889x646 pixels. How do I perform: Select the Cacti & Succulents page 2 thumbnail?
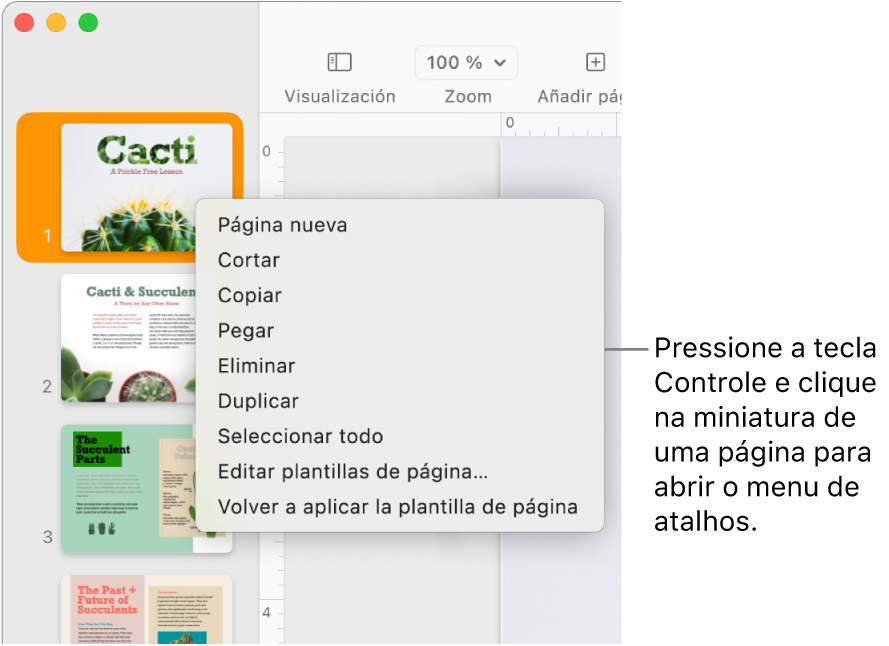(129, 338)
